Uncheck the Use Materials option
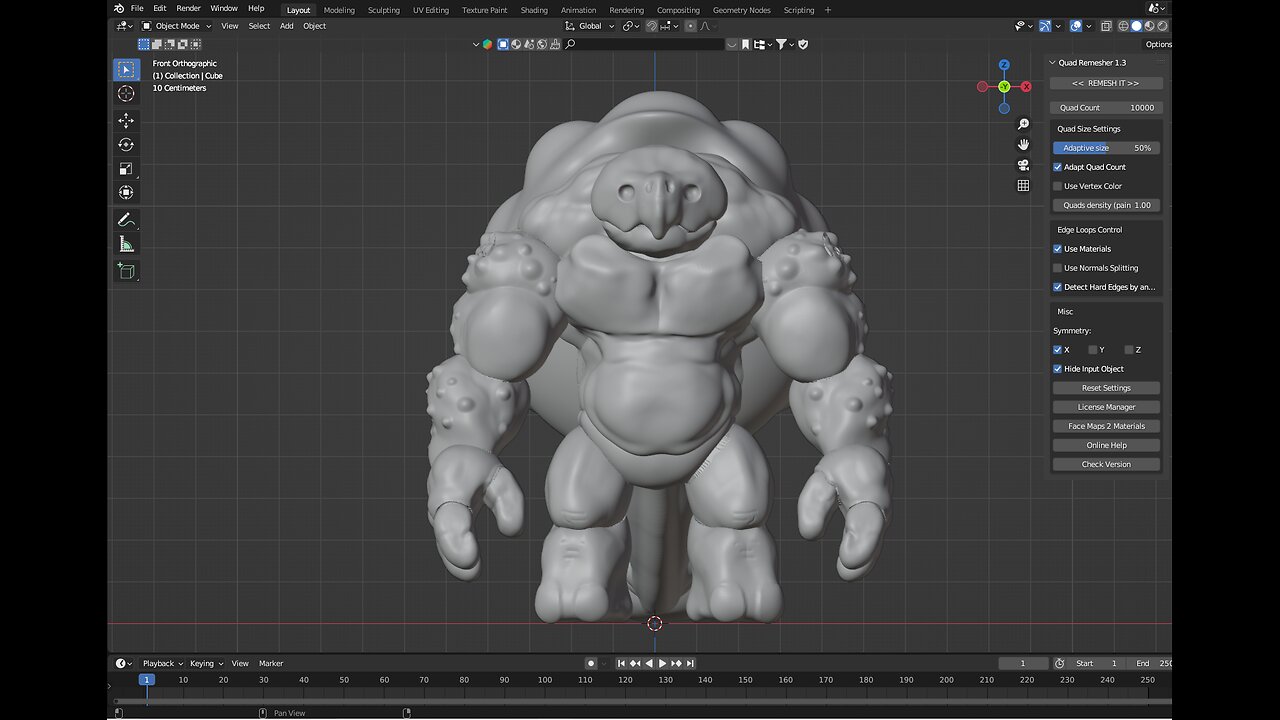The image size is (1280, 720). [x=1058, y=249]
